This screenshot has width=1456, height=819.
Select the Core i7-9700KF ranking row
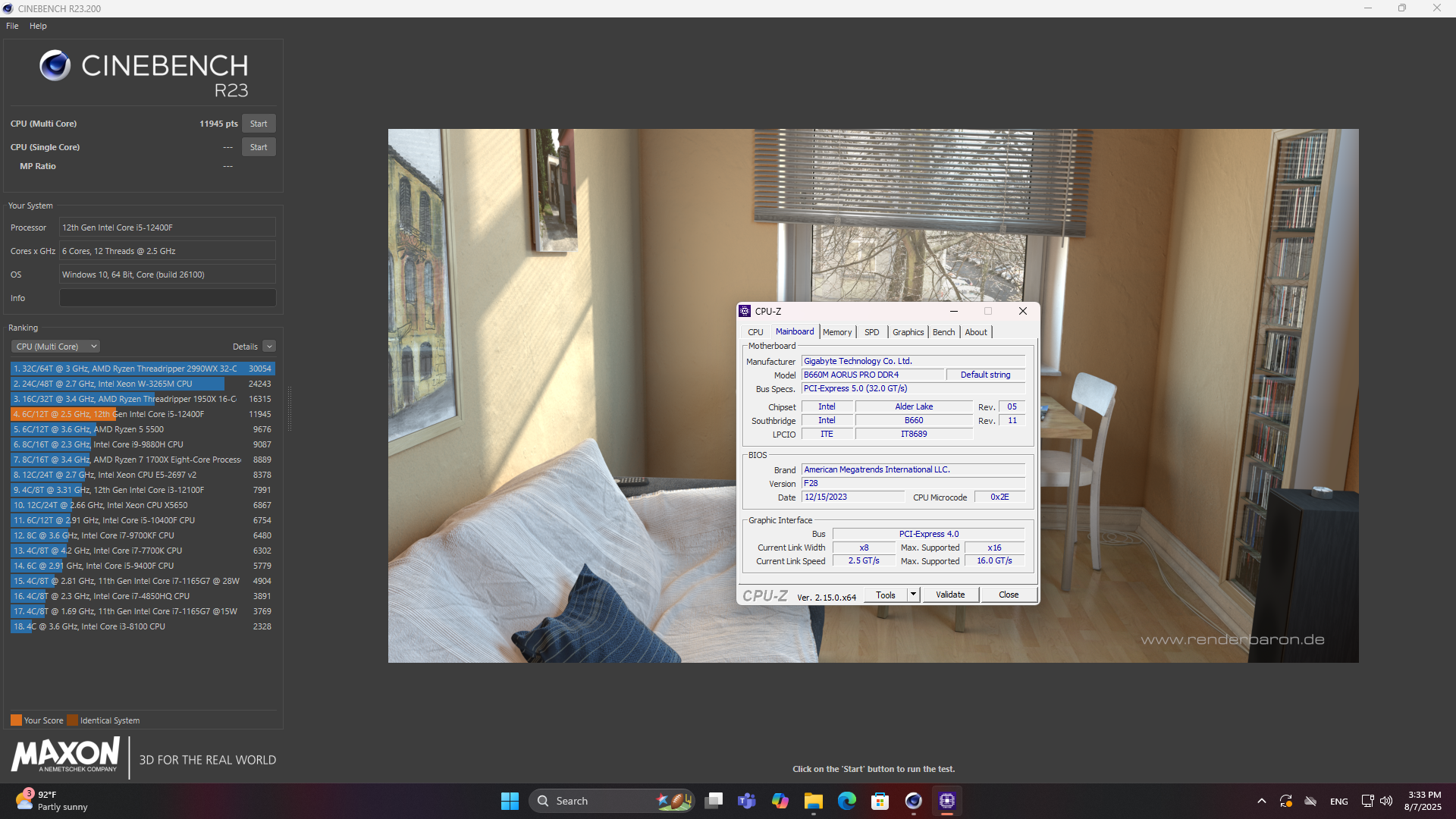pyautogui.click(x=143, y=535)
